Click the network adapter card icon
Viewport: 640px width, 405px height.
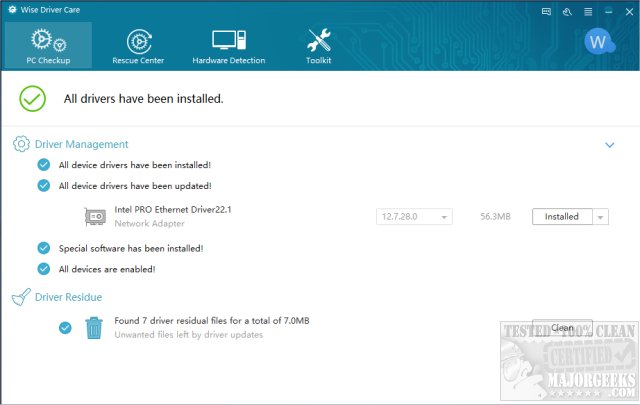95,216
